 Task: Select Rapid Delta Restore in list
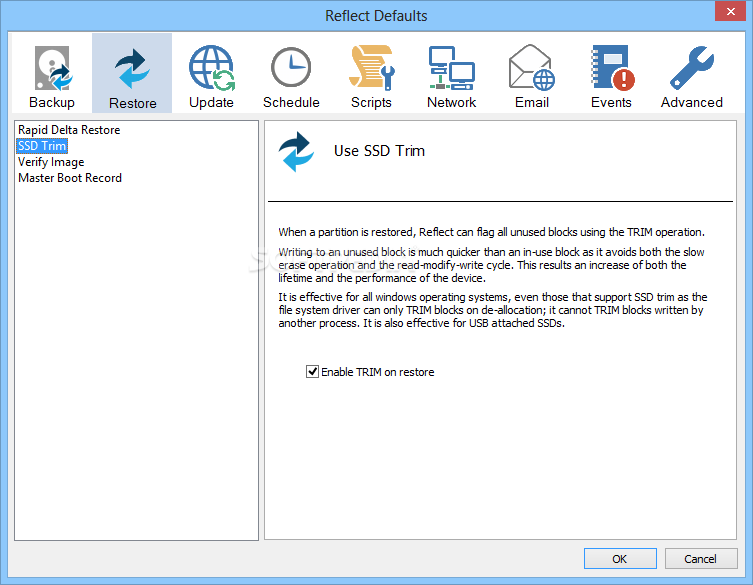point(69,130)
